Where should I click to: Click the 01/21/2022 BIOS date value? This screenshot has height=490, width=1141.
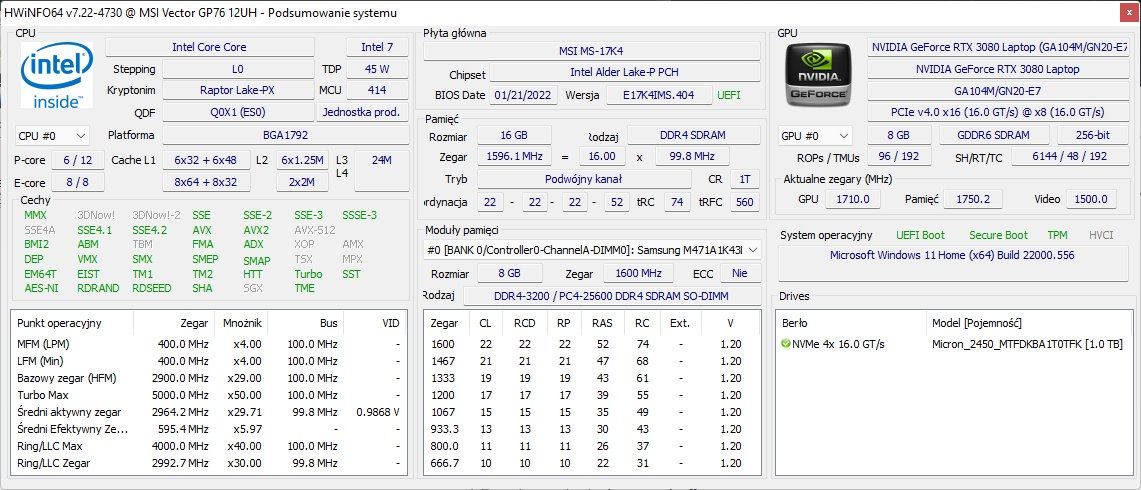point(525,95)
